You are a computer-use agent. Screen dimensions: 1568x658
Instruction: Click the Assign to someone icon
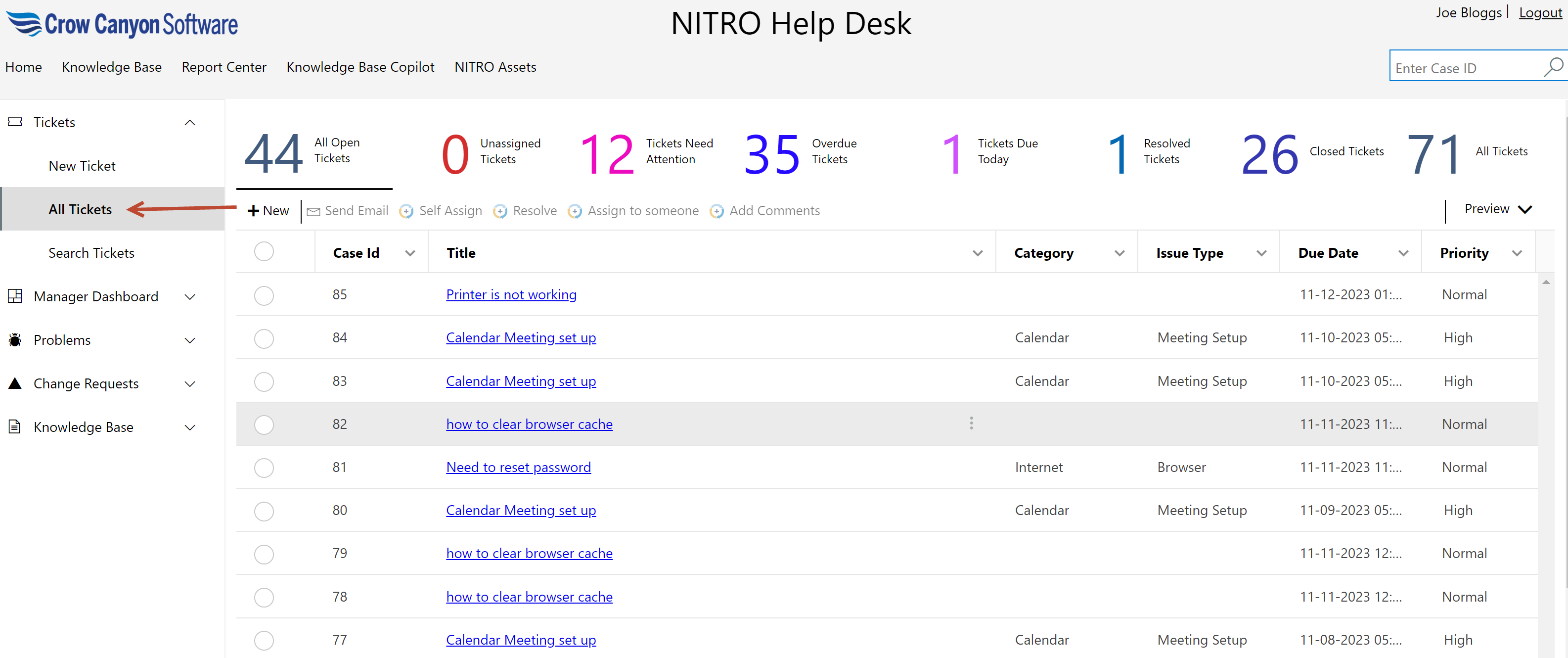click(x=574, y=211)
